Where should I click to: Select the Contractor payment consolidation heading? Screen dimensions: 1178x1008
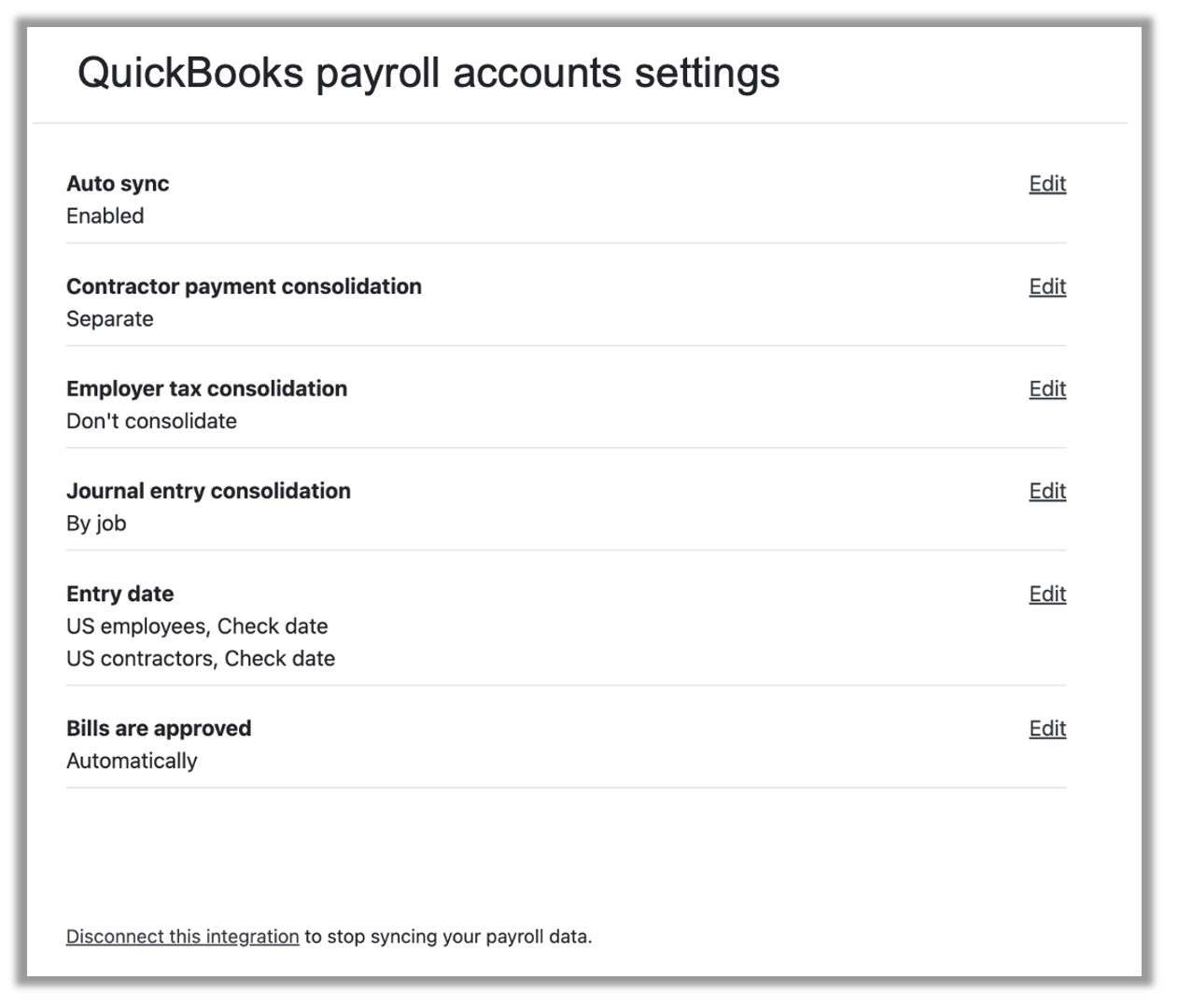tap(244, 287)
